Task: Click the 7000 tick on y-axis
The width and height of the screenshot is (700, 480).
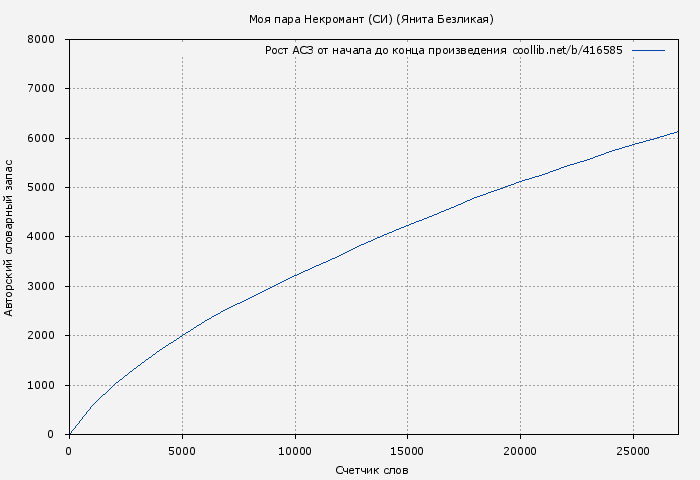Action: click(40, 89)
